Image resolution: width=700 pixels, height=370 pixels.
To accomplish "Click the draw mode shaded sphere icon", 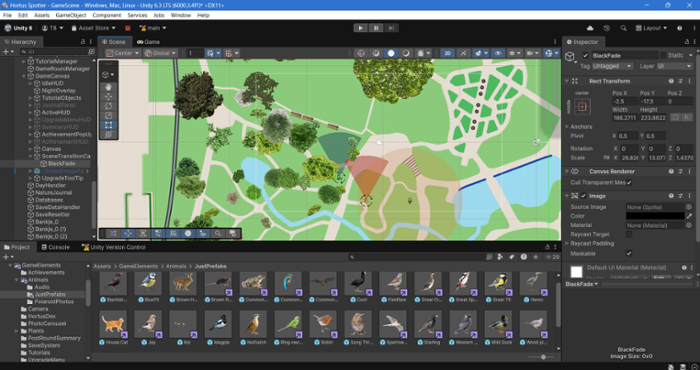I will pyautogui.click(x=391, y=53).
